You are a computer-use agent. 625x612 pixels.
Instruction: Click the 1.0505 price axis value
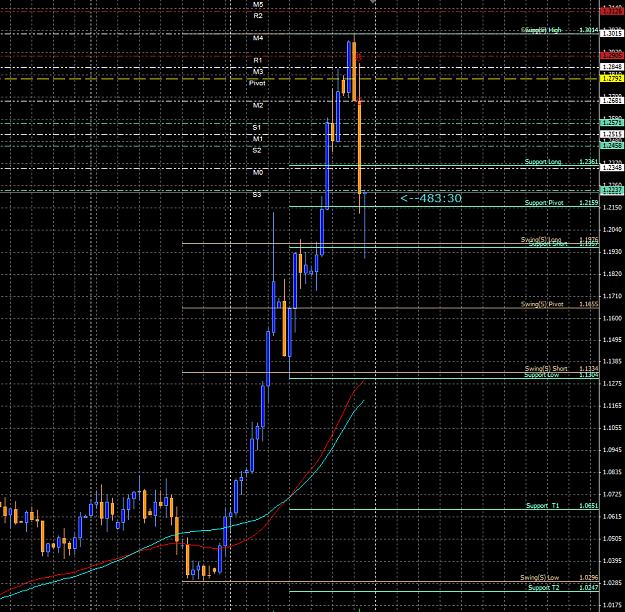612,539
